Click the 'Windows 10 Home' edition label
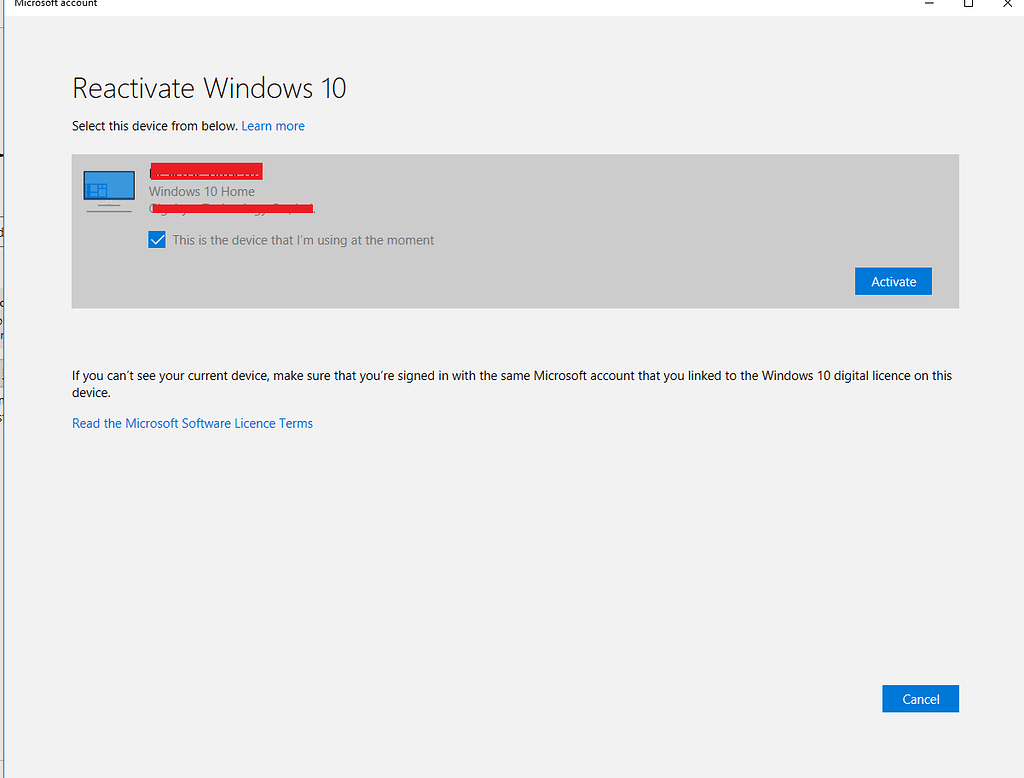This screenshot has width=1024, height=778. (202, 191)
